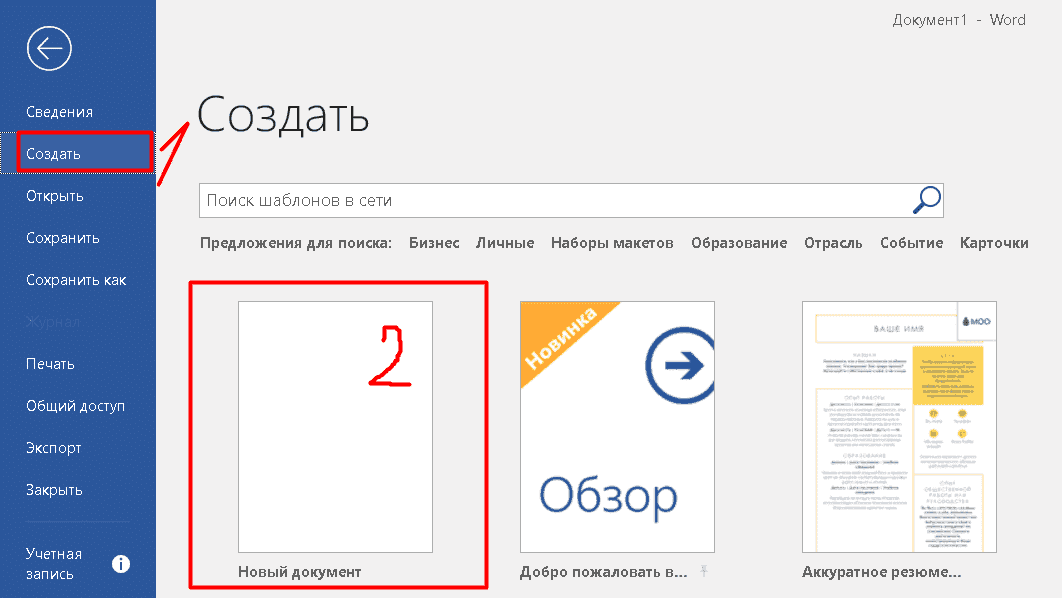
Task: Click the Бизнес search suggestion
Action: click(434, 242)
